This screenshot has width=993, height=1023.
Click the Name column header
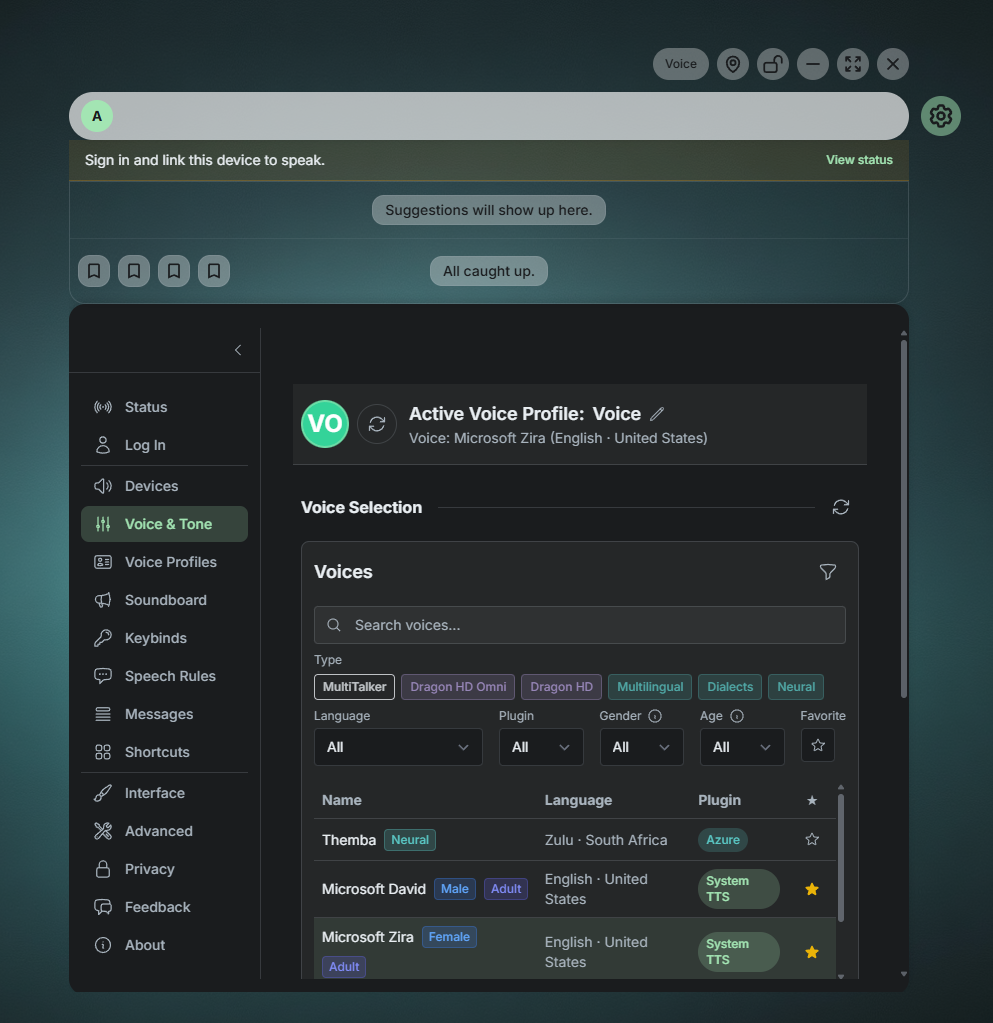pos(341,801)
